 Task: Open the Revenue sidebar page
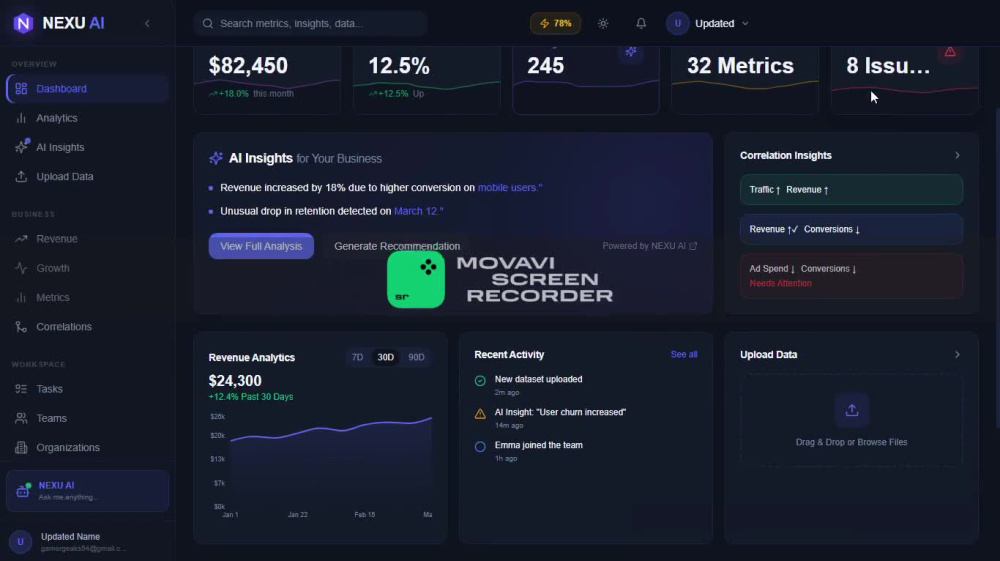pos(87,239)
